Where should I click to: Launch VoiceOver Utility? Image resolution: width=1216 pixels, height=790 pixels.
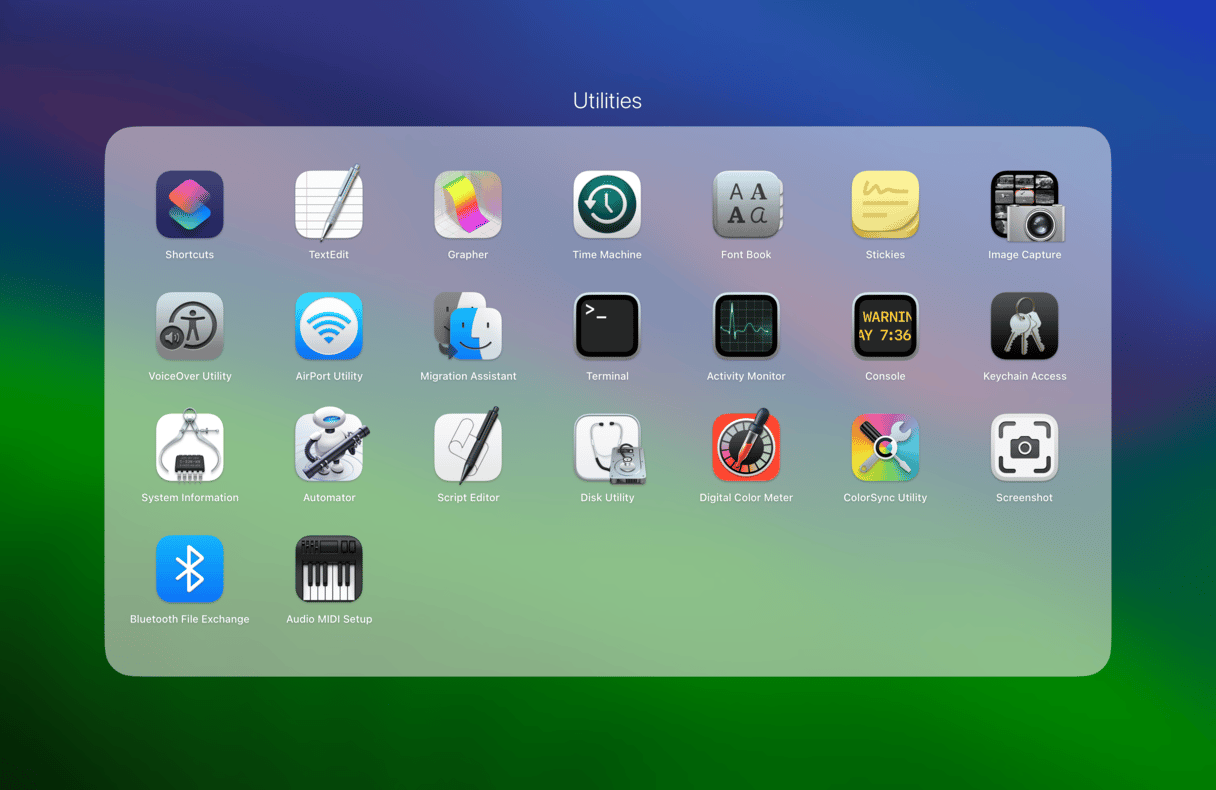tap(190, 326)
